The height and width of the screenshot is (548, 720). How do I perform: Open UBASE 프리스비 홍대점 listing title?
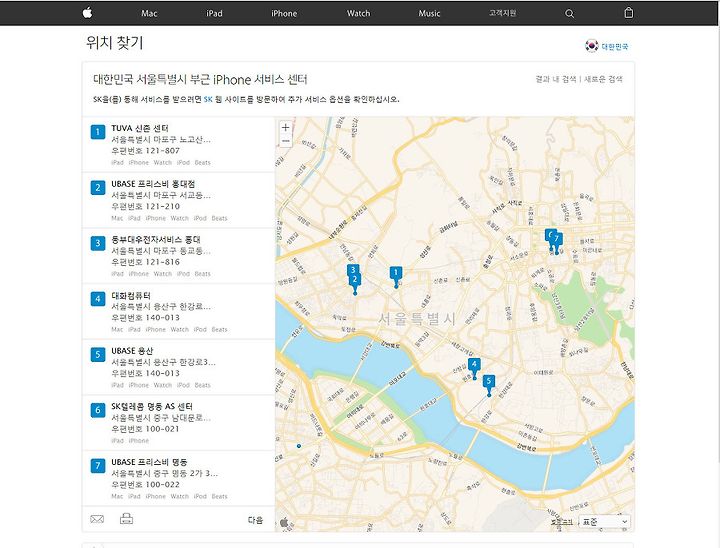point(153,184)
